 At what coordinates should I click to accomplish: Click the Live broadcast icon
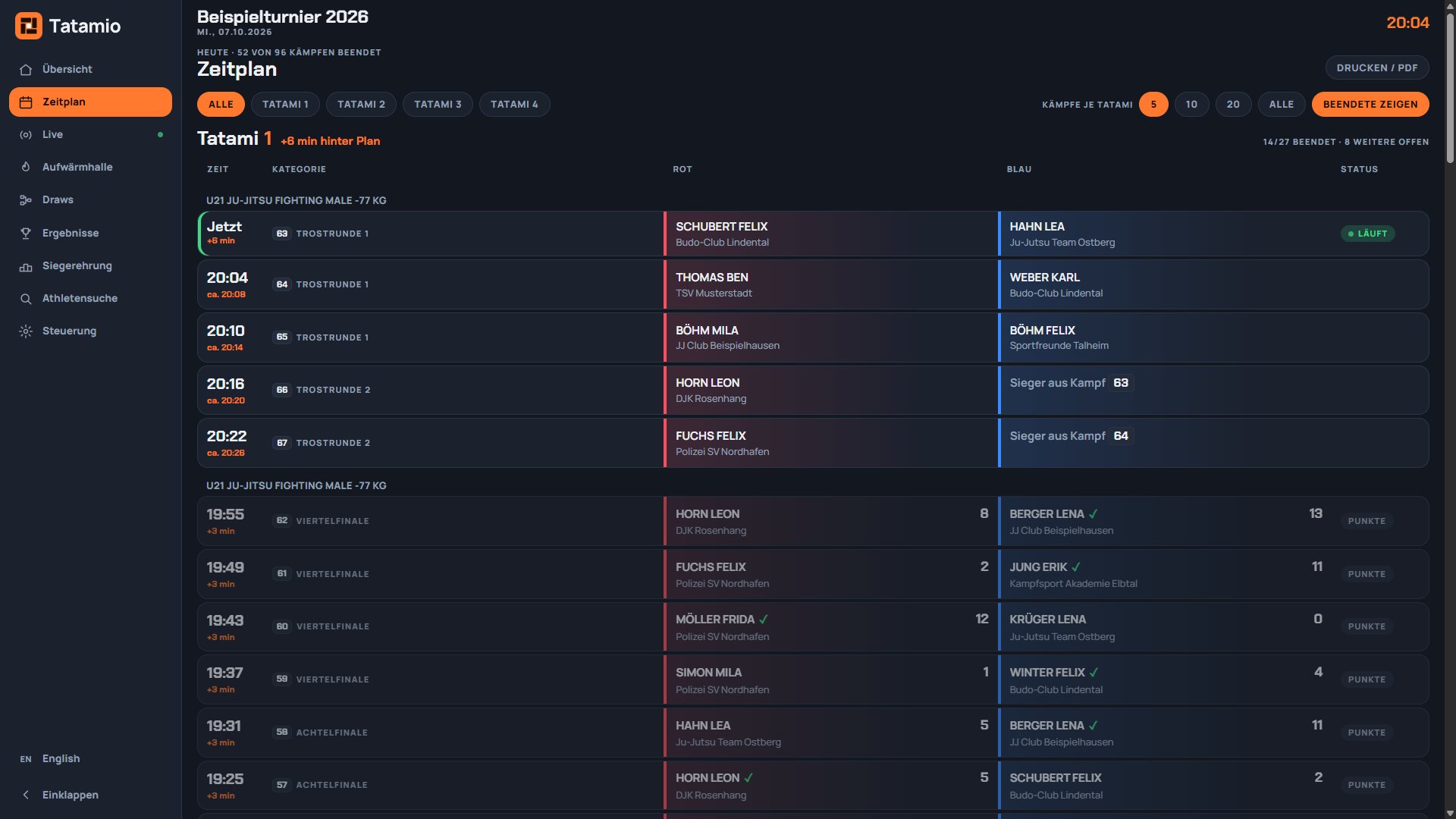pos(26,135)
